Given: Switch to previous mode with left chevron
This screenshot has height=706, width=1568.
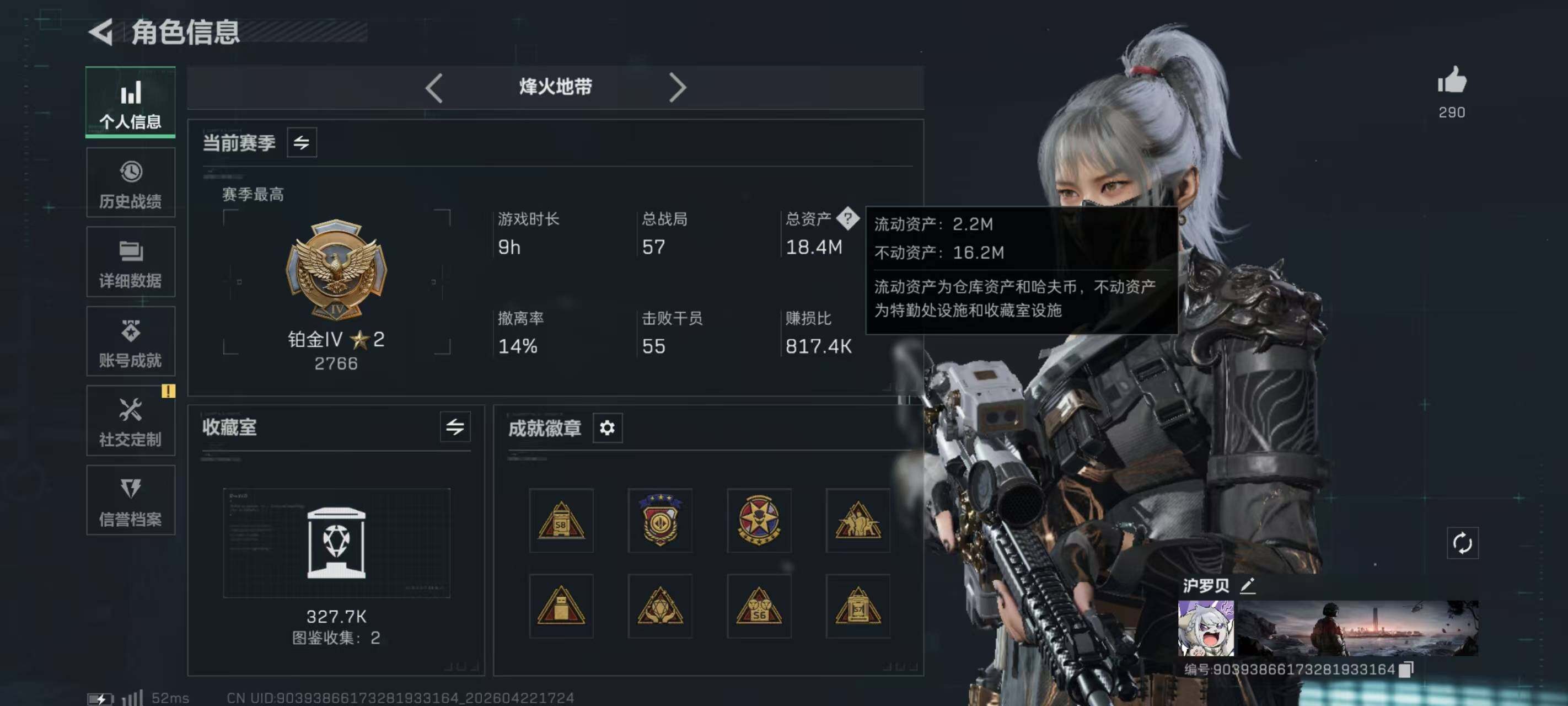Looking at the screenshot, I should pyautogui.click(x=433, y=88).
